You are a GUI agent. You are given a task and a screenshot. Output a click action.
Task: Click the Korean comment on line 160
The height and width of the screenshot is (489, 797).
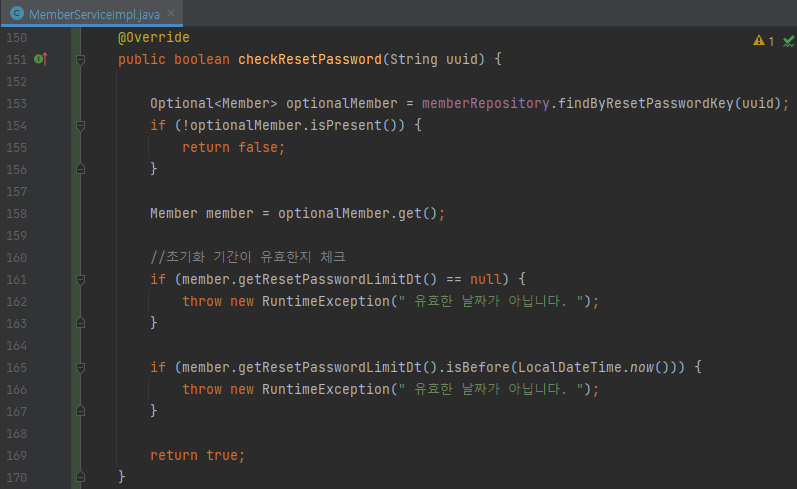tap(248, 257)
